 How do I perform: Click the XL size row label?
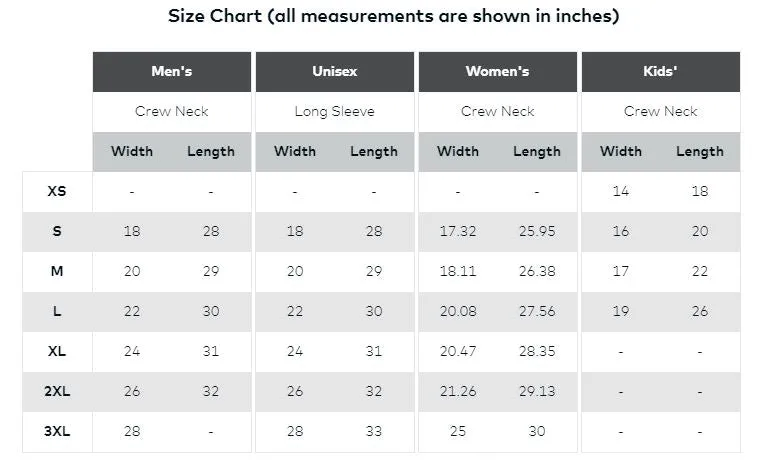(x=57, y=351)
